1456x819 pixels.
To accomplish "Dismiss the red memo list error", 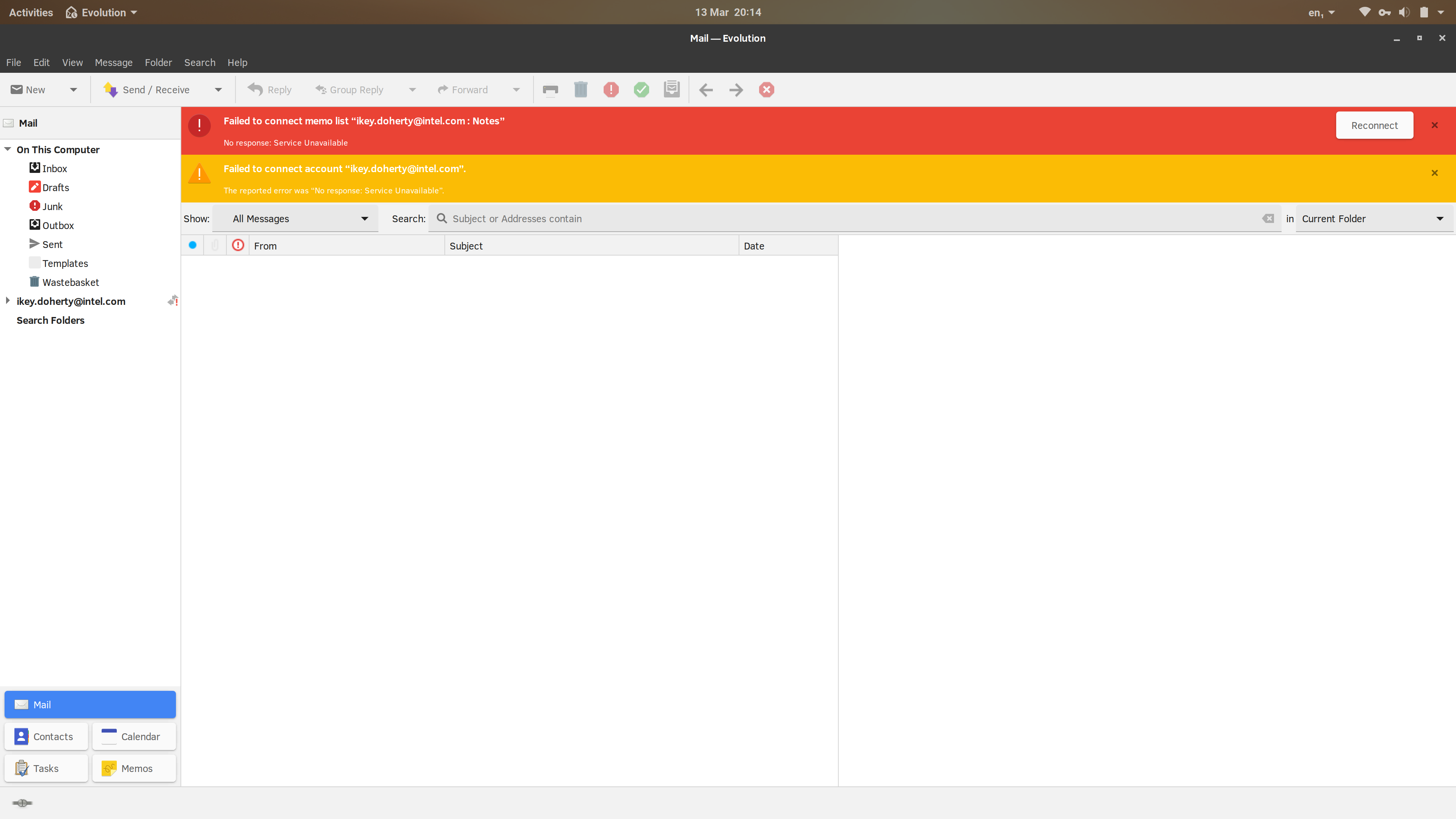I will point(1434,126).
